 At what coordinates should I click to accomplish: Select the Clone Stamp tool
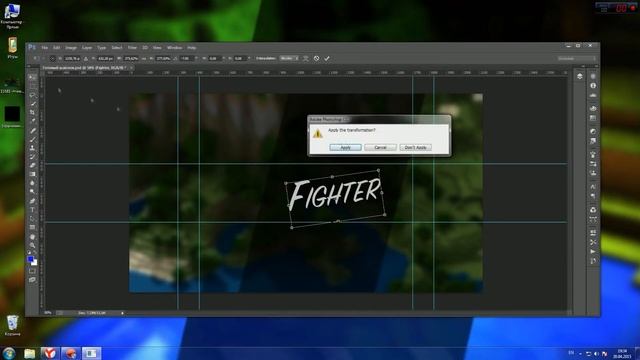[32, 148]
